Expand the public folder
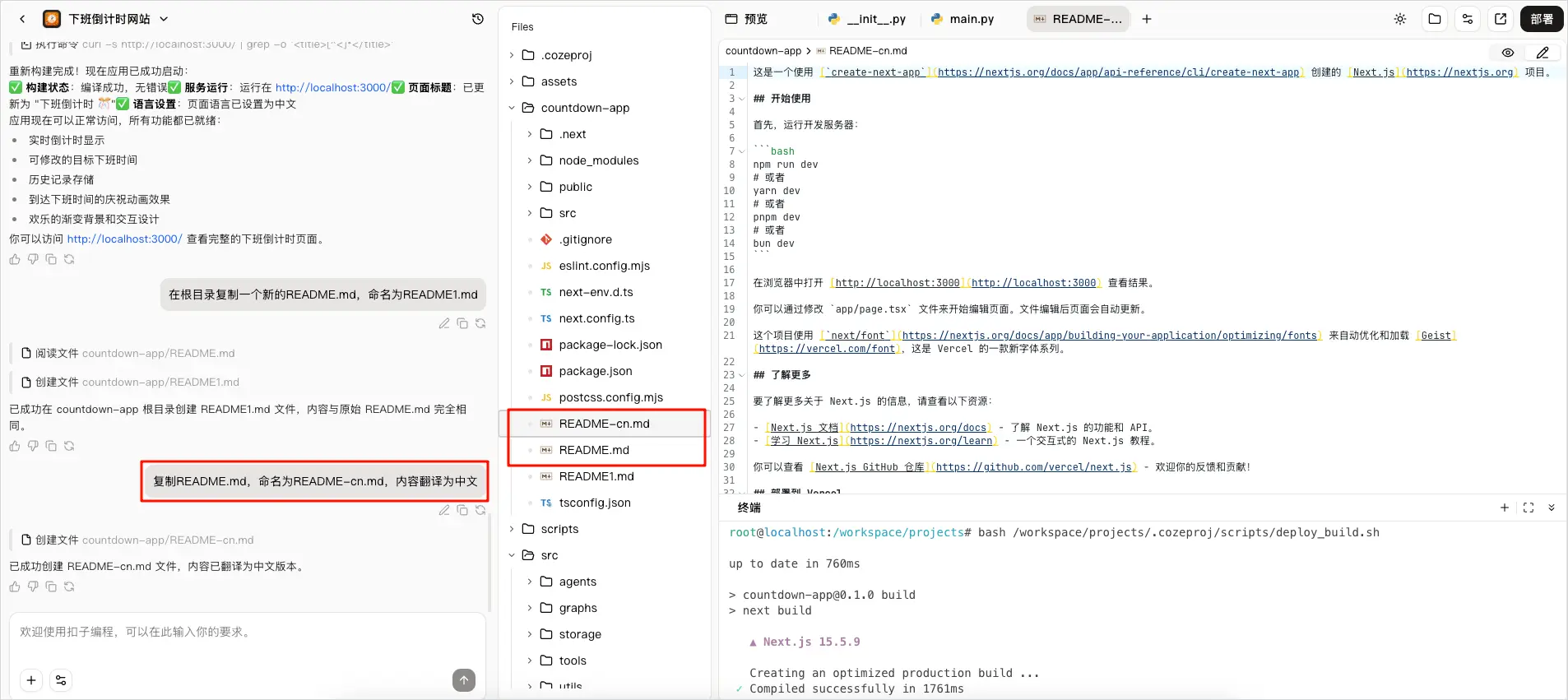 pos(530,187)
